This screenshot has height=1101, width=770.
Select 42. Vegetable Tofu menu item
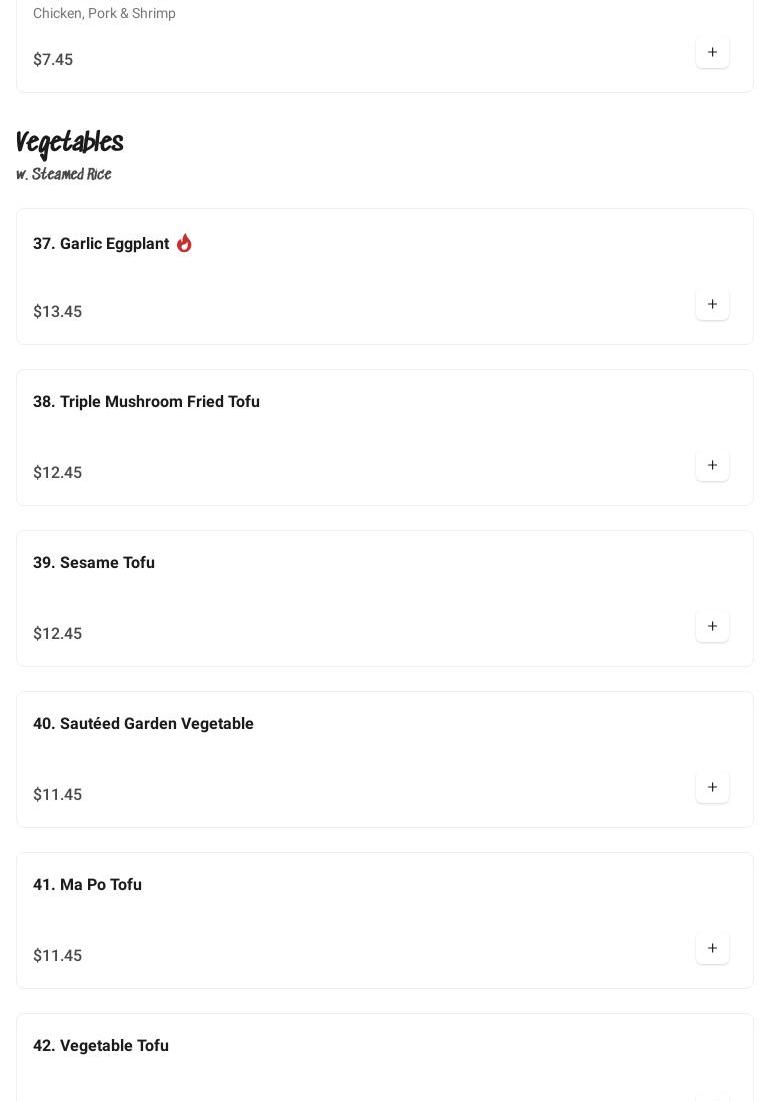(x=101, y=1046)
